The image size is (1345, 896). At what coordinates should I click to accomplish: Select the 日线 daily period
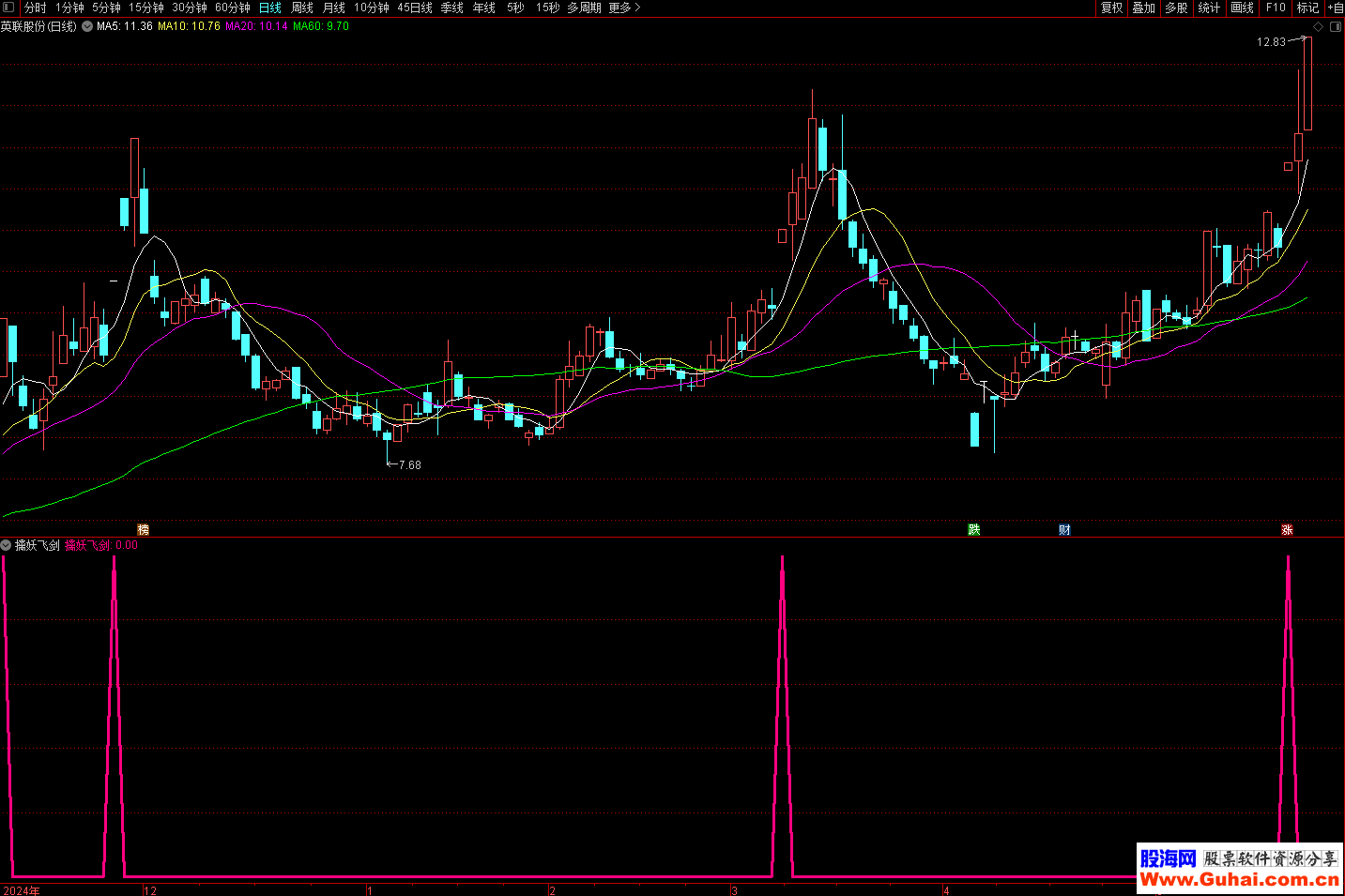[269, 8]
